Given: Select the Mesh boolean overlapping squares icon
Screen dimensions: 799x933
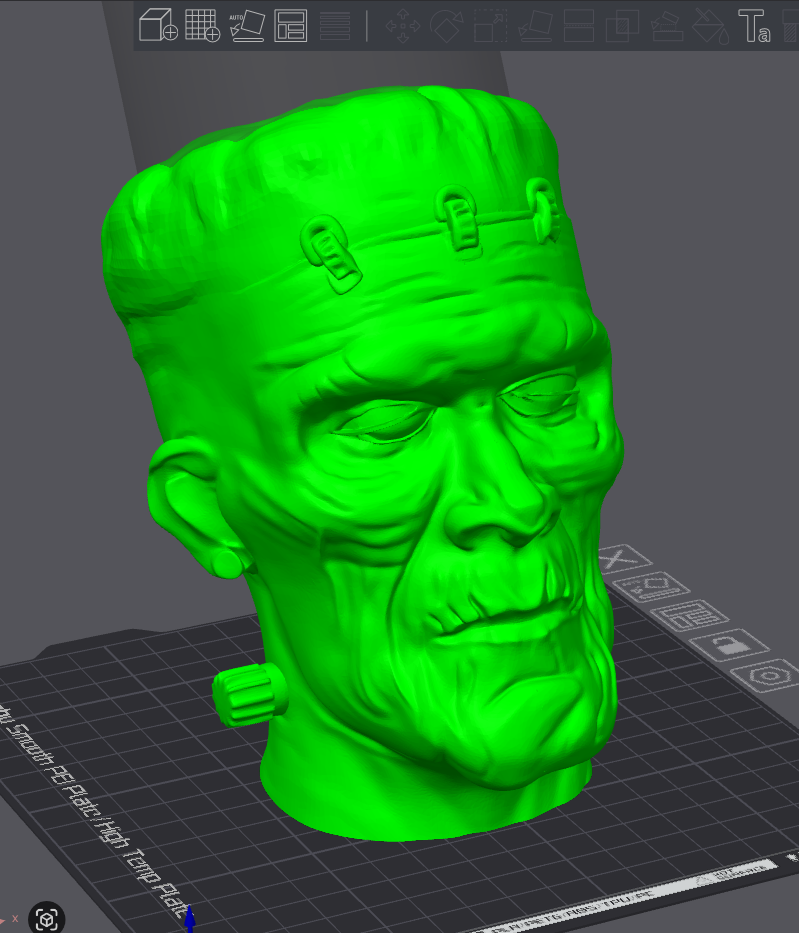Looking at the screenshot, I should click(622, 26).
